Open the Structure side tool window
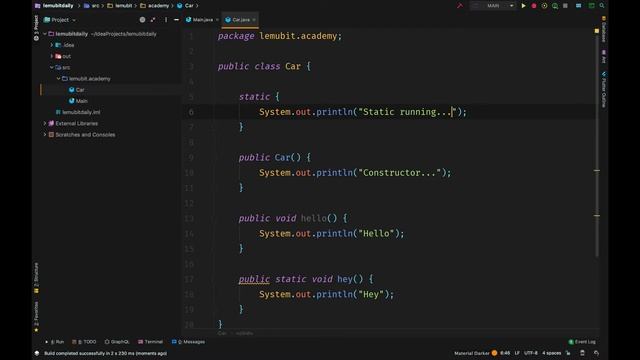Image resolution: width=640 pixels, height=360 pixels. pos(36,278)
